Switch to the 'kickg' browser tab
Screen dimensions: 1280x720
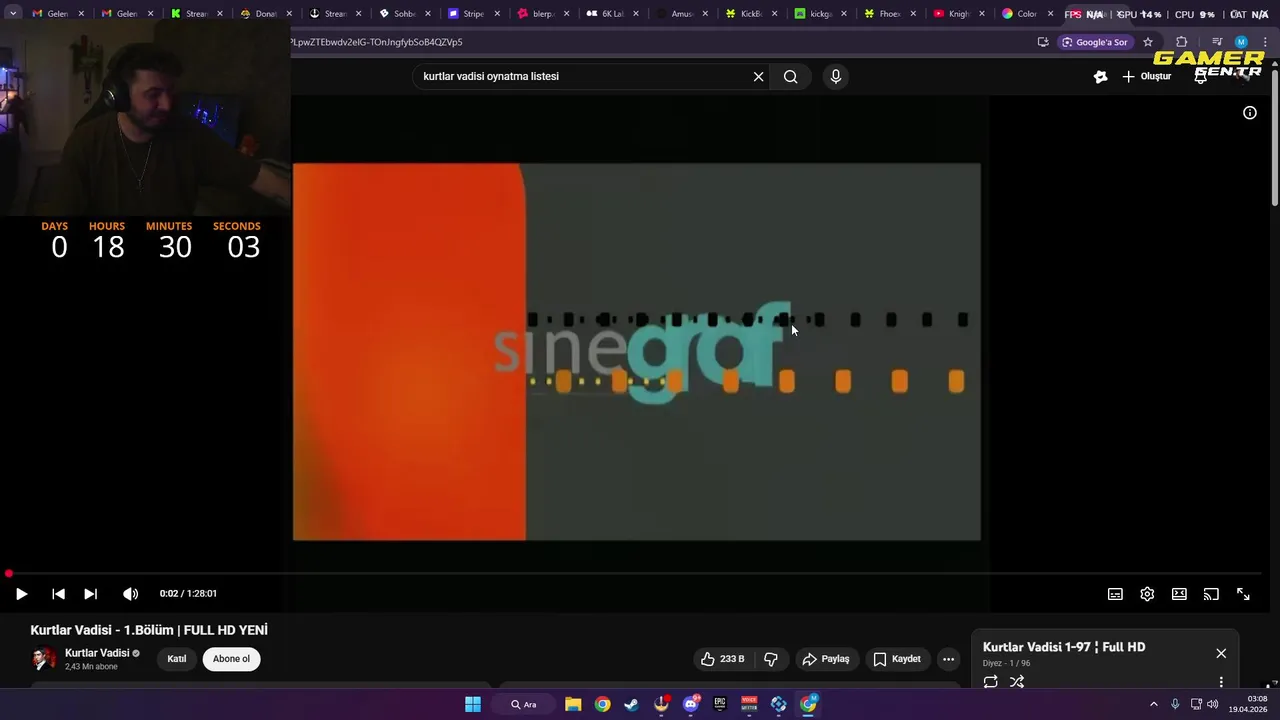coord(818,14)
